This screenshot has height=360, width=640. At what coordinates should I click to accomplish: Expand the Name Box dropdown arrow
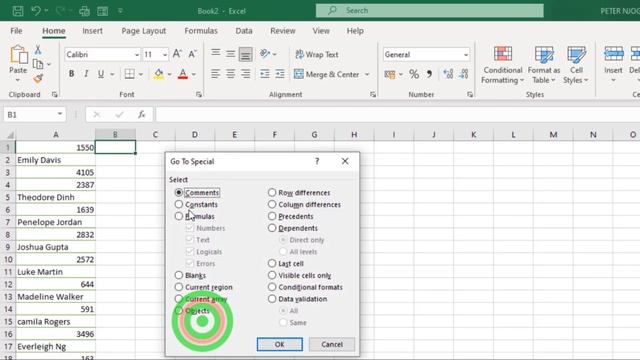click(60, 114)
